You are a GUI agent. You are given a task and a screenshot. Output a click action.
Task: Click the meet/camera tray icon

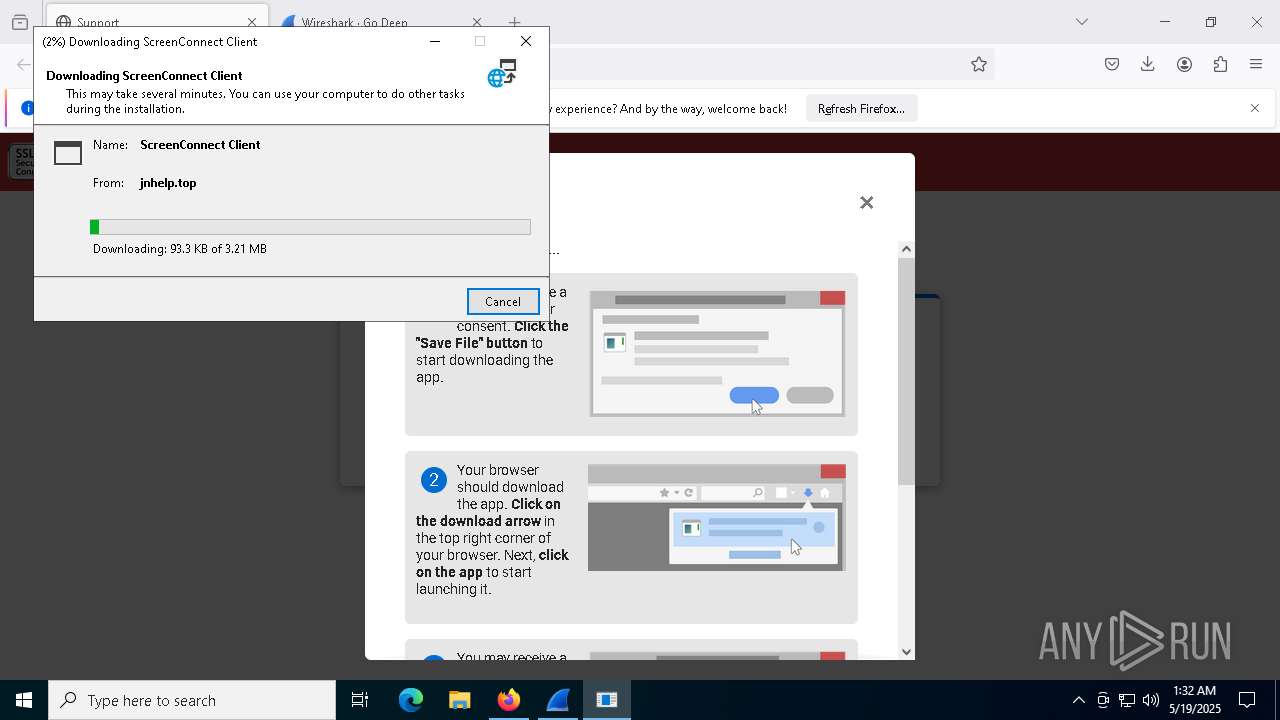coord(1103,700)
